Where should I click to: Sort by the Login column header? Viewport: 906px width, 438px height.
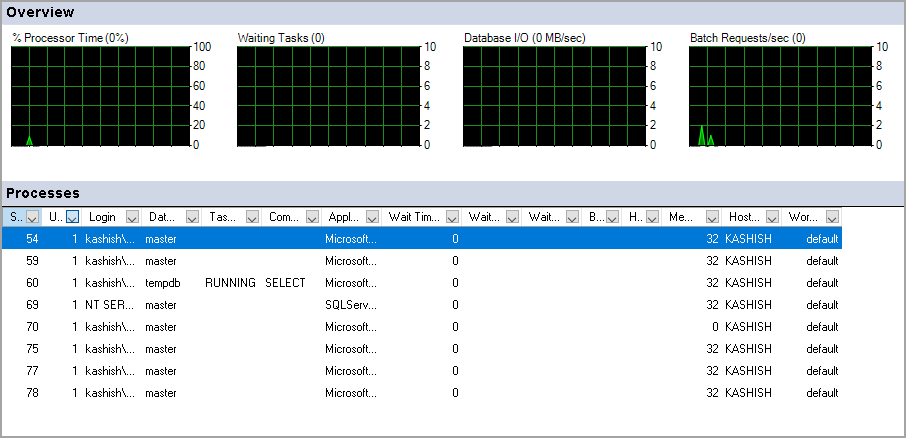[103, 217]
